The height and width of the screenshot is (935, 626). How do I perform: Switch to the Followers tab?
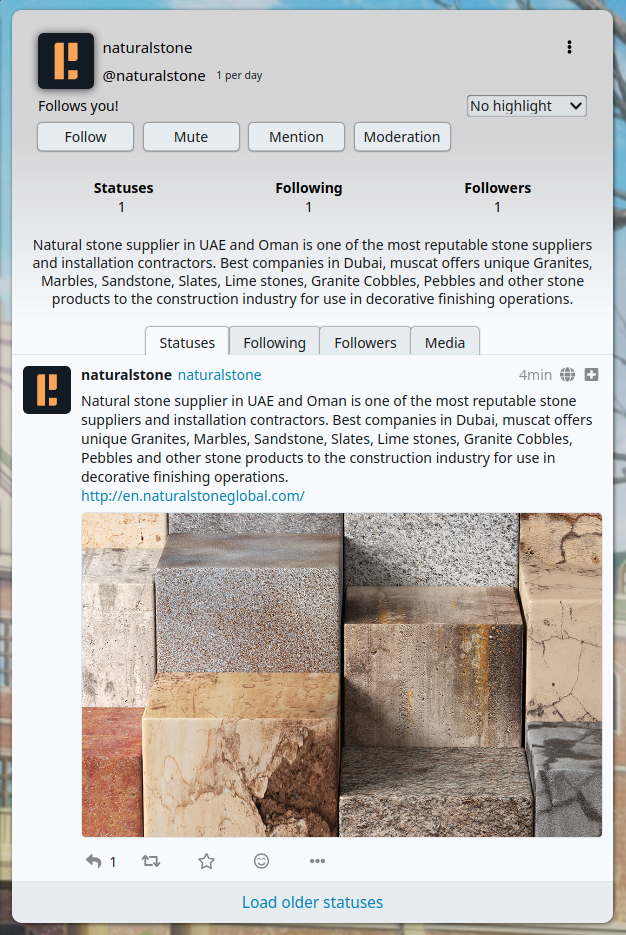pos(365,343)
